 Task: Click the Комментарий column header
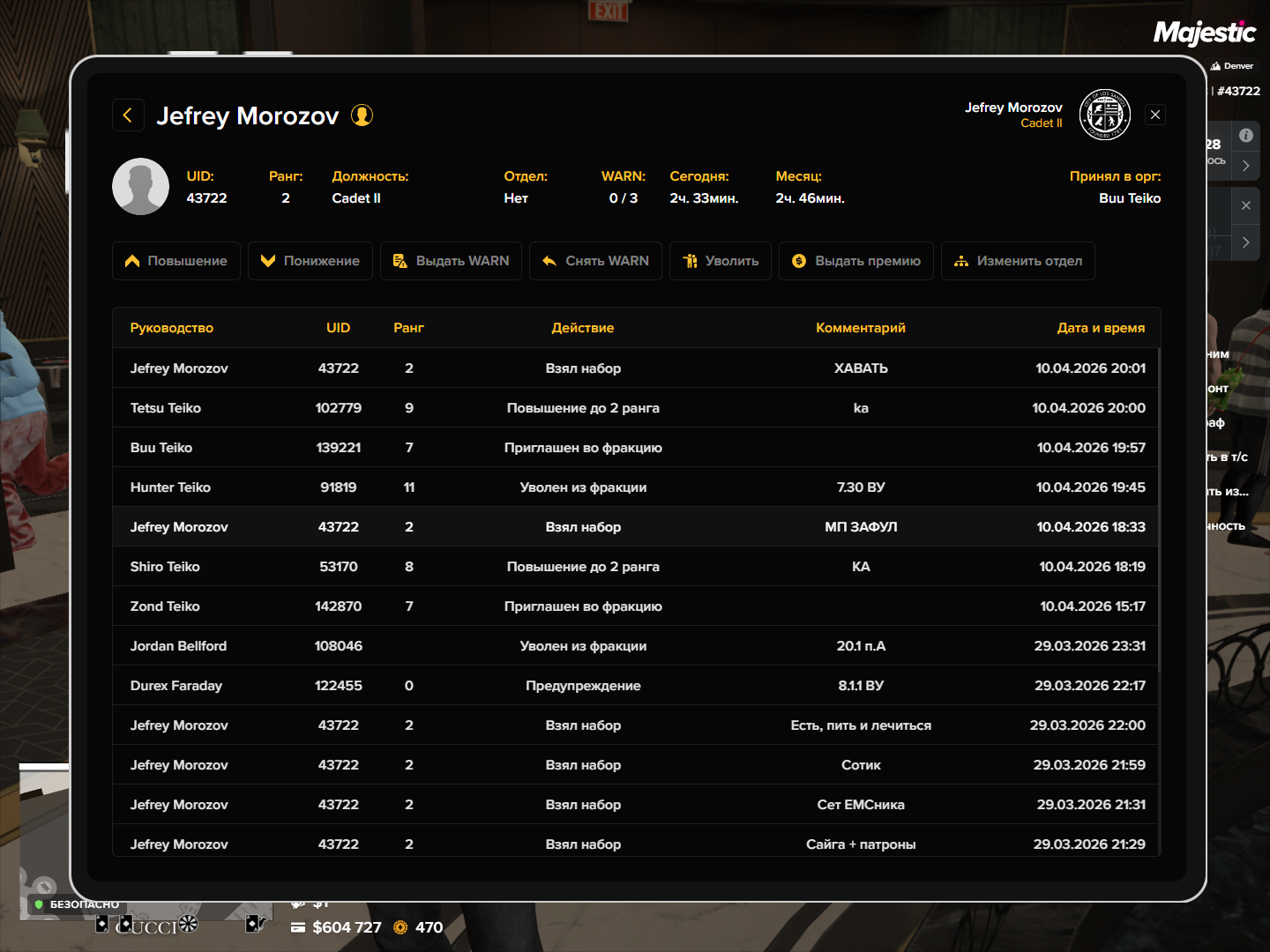(861, 328)
